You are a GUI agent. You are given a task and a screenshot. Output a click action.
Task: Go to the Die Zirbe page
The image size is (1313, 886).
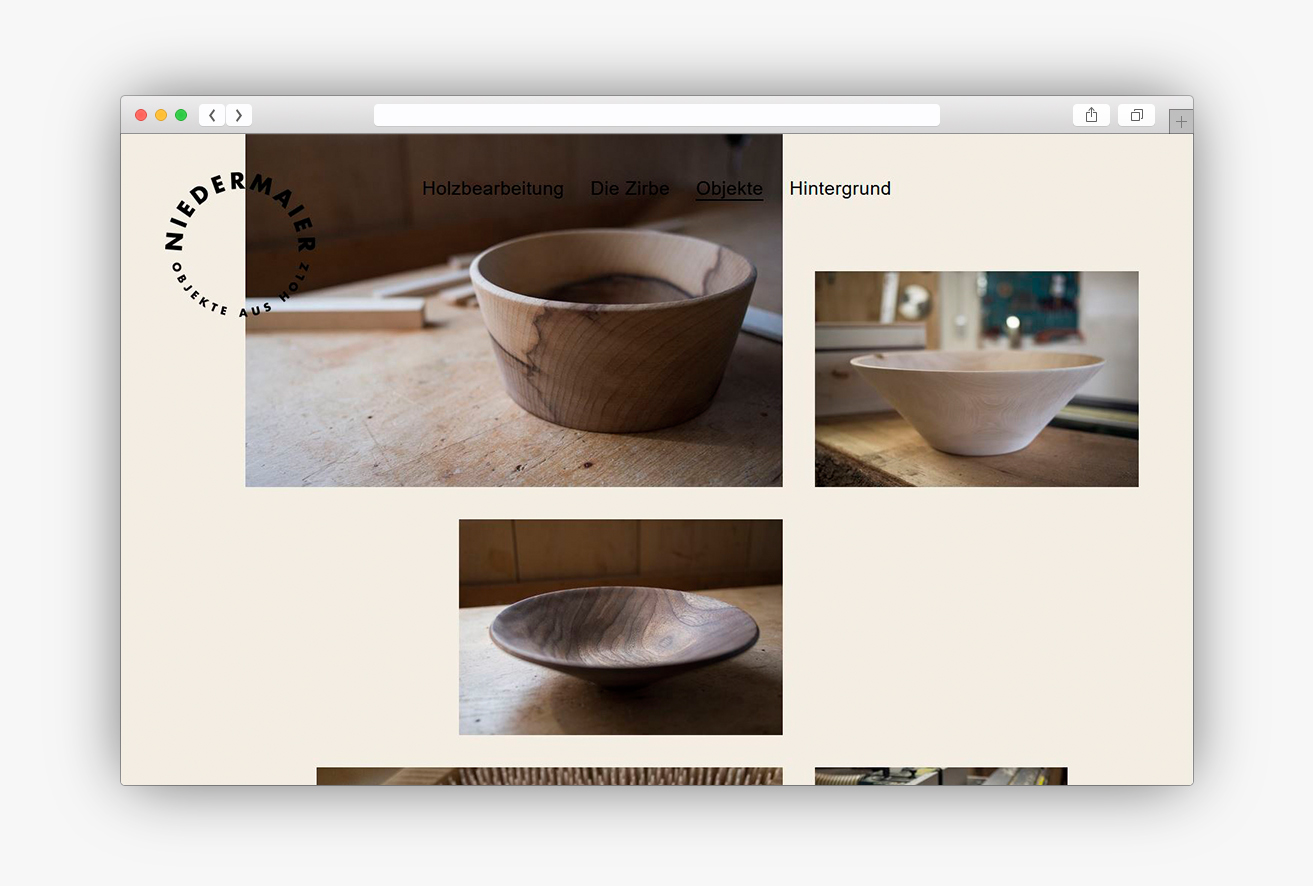coord(629,188)
